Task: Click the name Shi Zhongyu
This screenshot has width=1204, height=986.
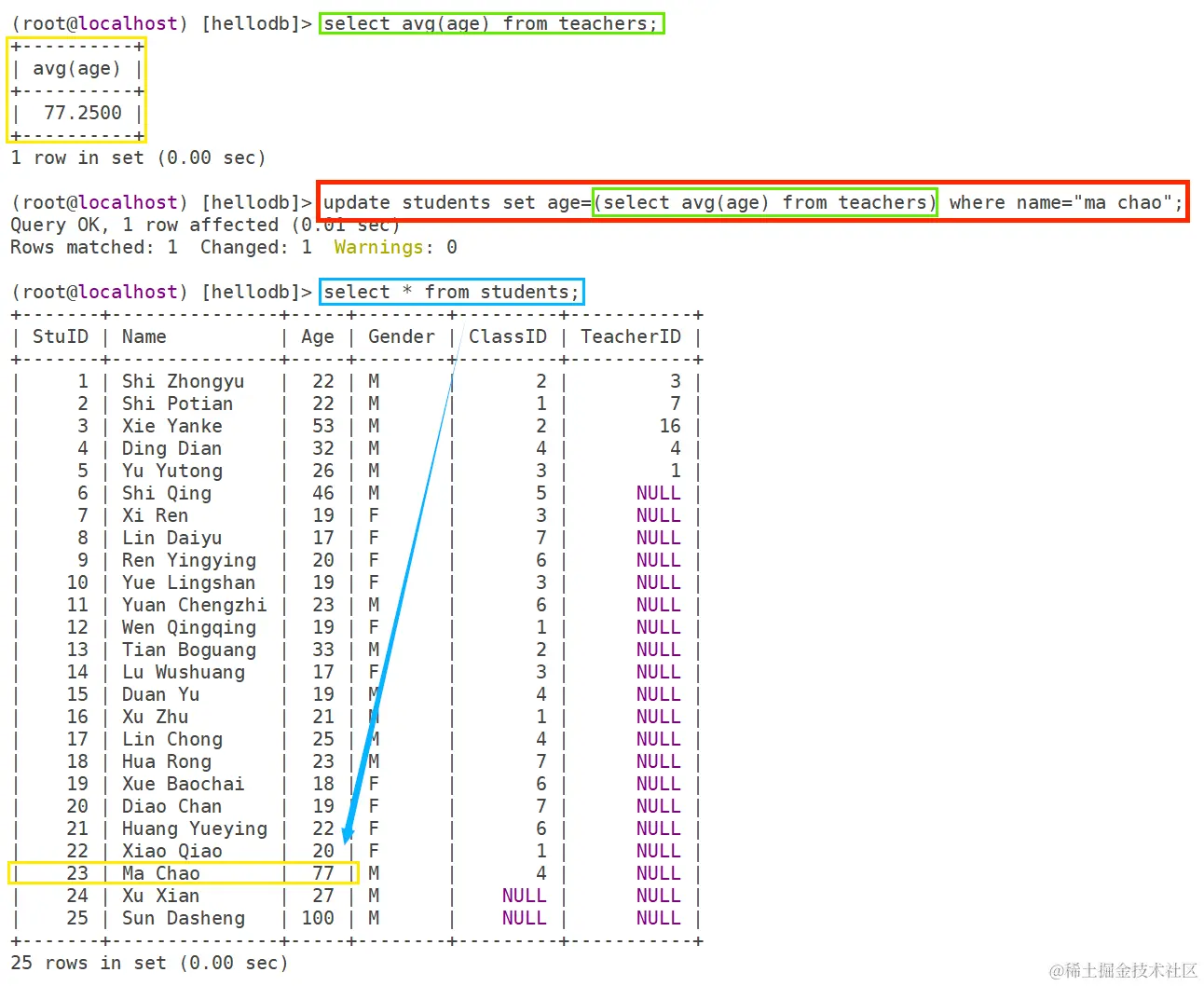Action: 183,381
